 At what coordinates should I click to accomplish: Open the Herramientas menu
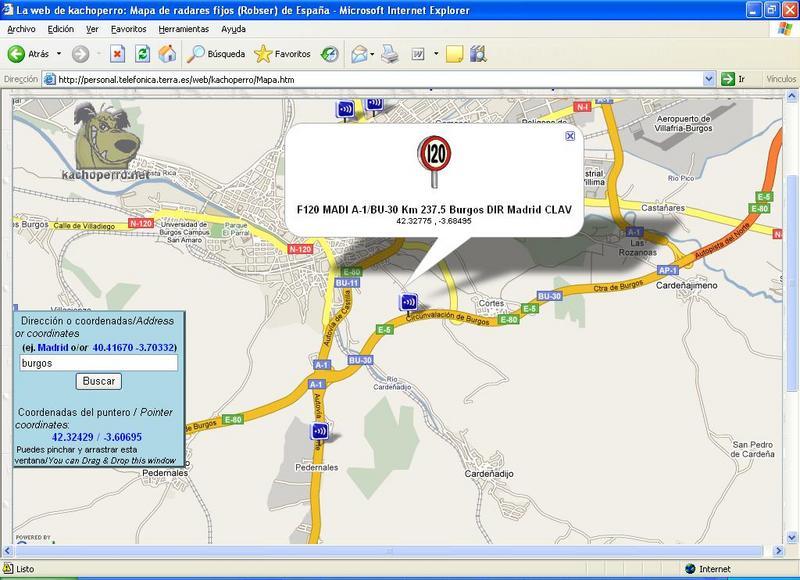pos(183,29)
